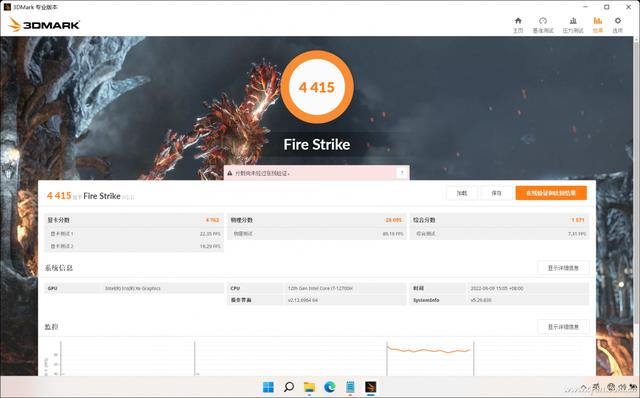The image size is (640, 398).
Task: Open Options via the gear icon
Action: [618, 21]
